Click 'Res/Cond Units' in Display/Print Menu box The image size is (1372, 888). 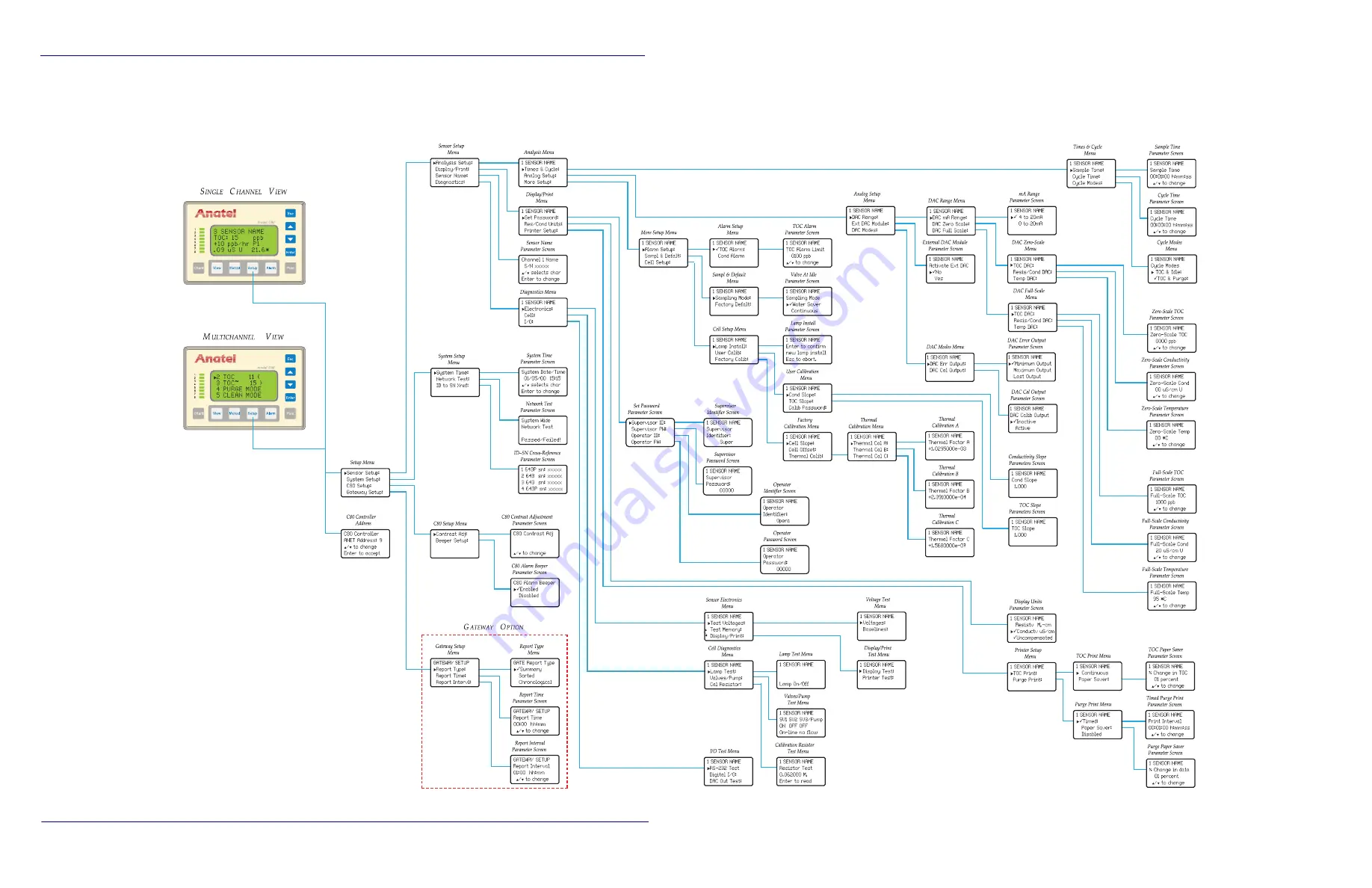point(543,224)
